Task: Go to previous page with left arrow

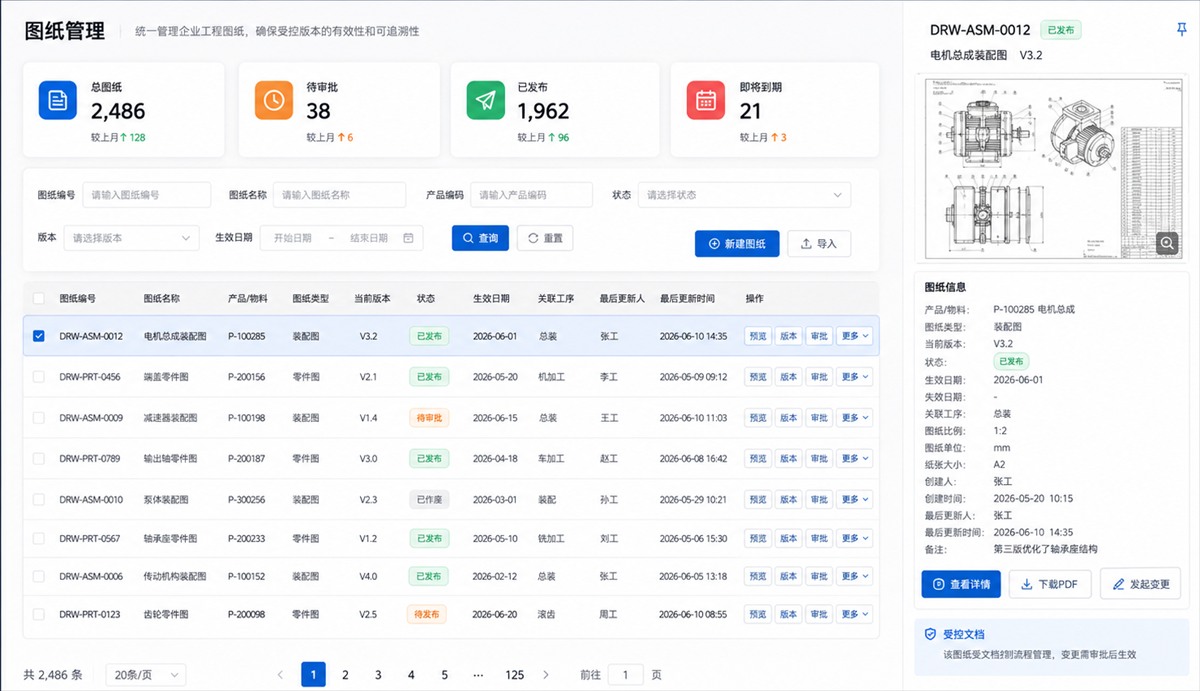Action: [x=281, y=675]
